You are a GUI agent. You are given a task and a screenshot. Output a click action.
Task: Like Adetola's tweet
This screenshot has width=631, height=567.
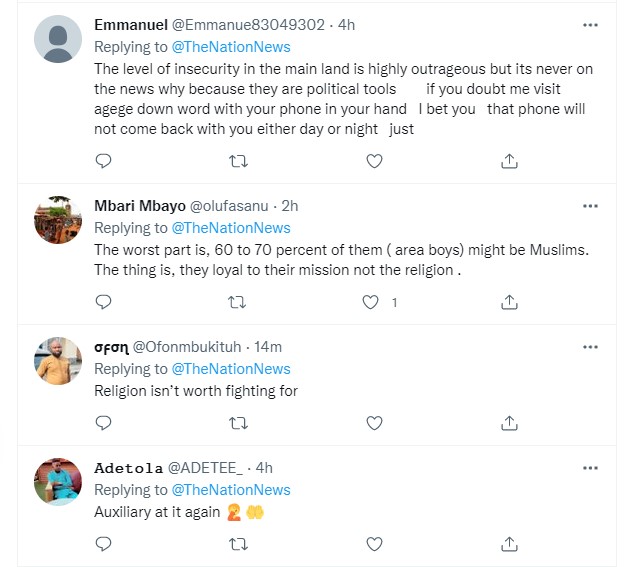374,545
